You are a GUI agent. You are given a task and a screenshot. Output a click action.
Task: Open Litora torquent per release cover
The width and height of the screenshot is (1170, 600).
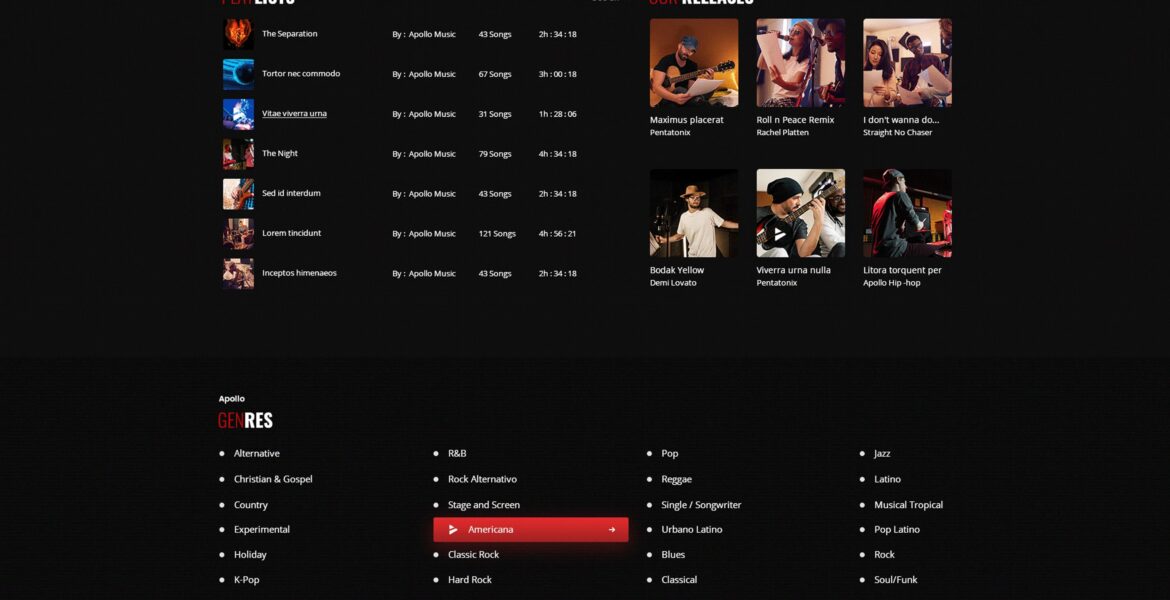pyautogui.click(x=907, y=213)
